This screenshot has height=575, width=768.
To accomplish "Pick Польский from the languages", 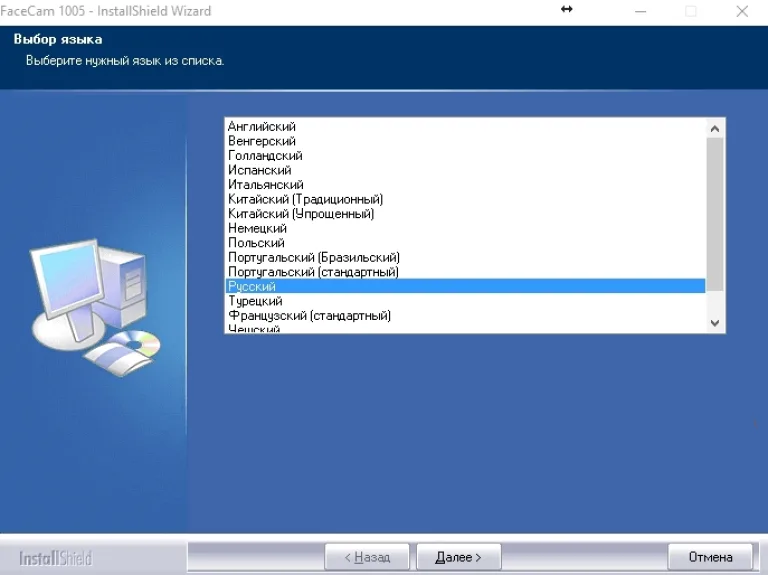I will click(x=465, y=243).
